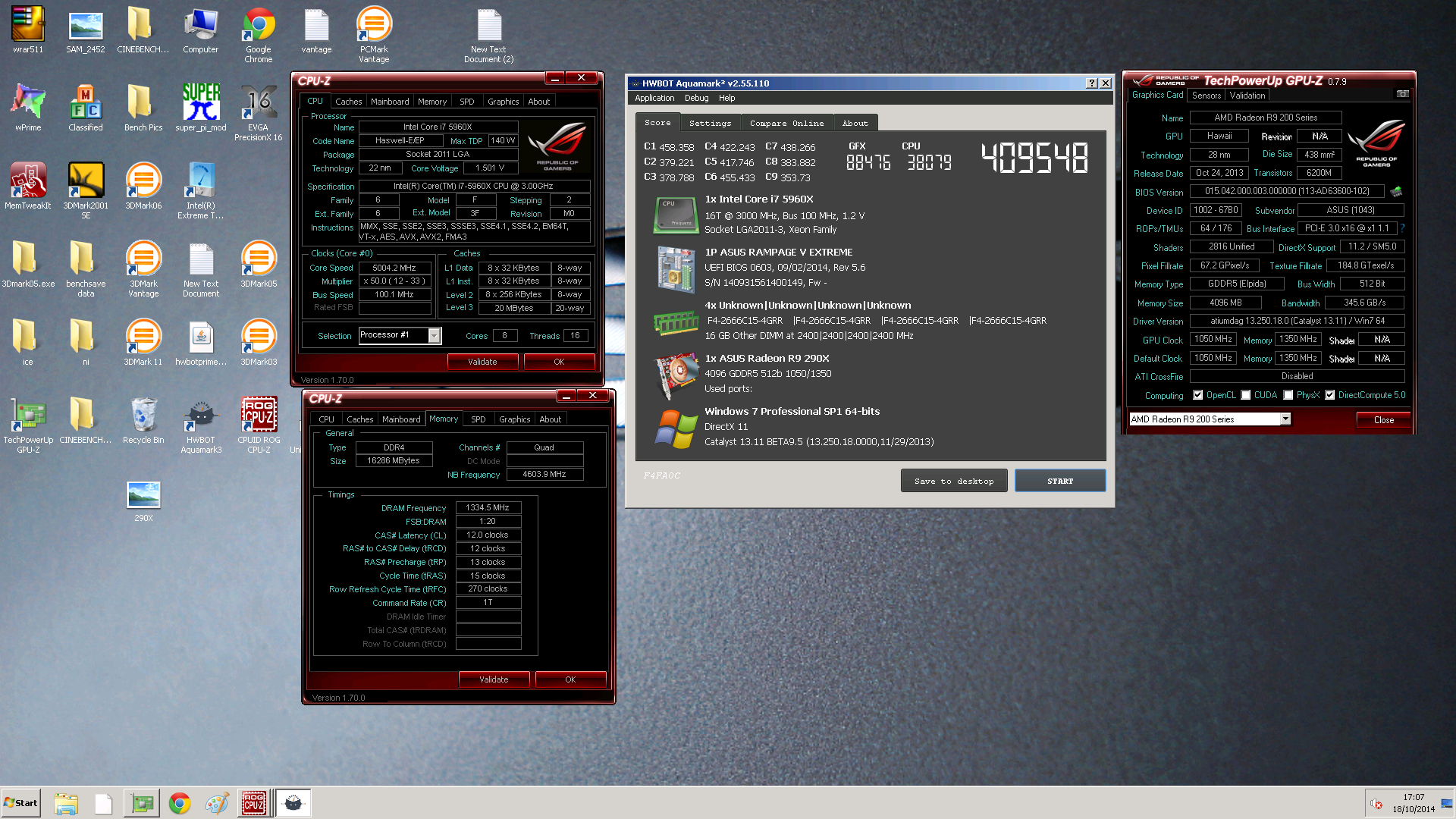Screen dimensions: 1456x819
Task: Open Graphics tab in bottom CPU-Z window
Action: coord(514,419)
